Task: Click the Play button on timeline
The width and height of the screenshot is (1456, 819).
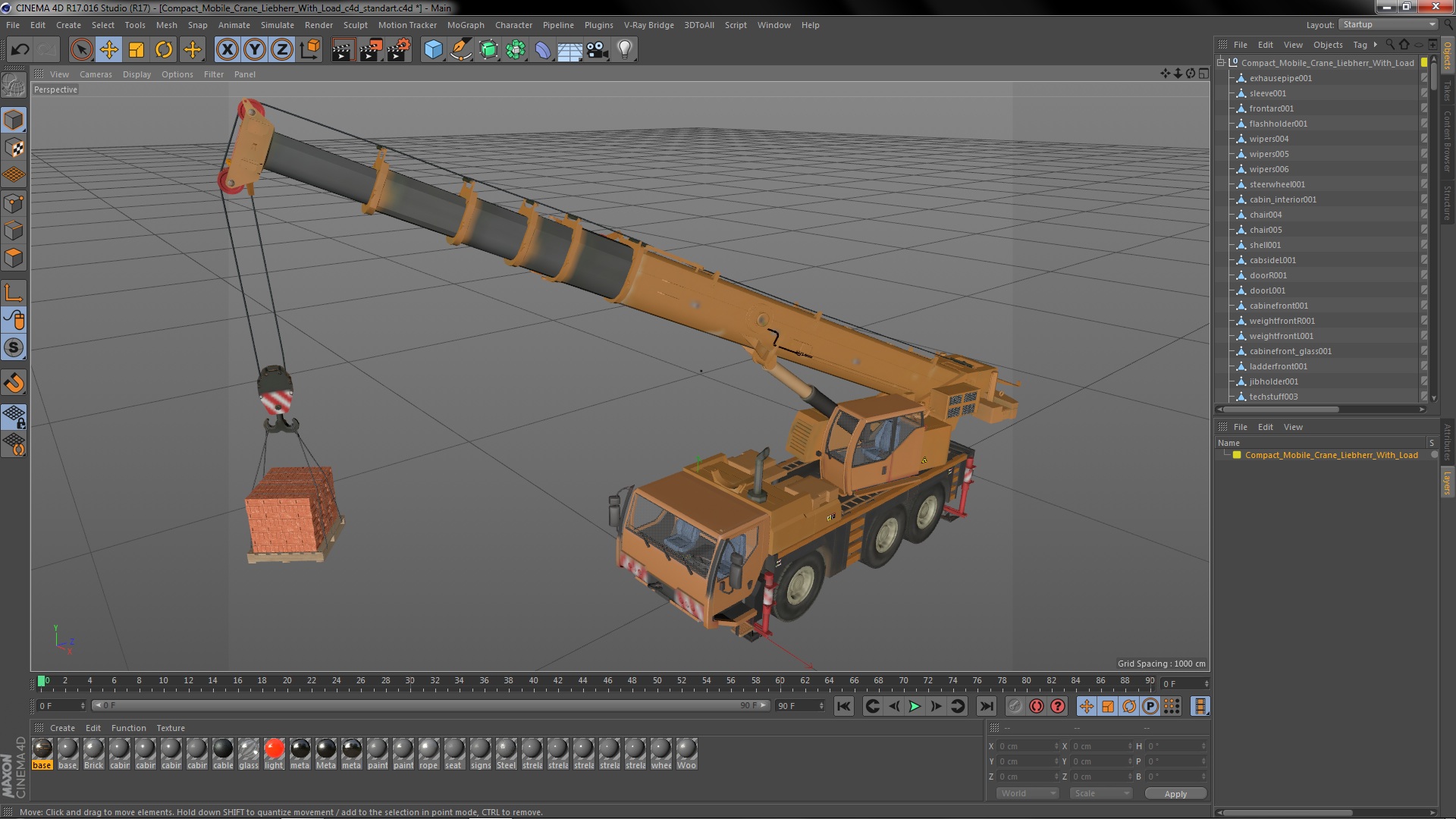Action: [913, 706]
